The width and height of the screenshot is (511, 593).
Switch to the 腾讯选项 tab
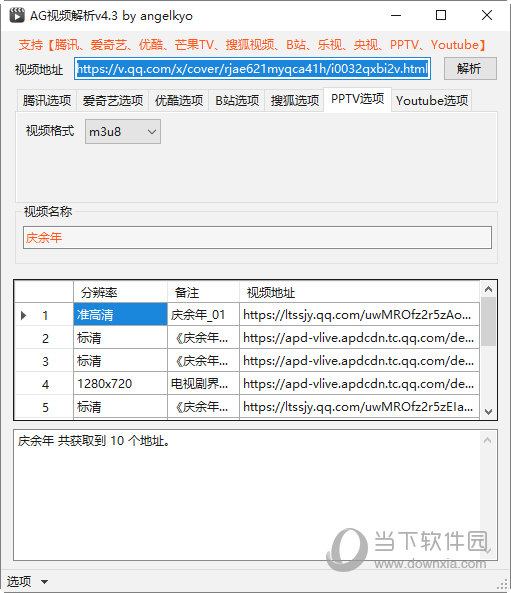pos(47,101)
